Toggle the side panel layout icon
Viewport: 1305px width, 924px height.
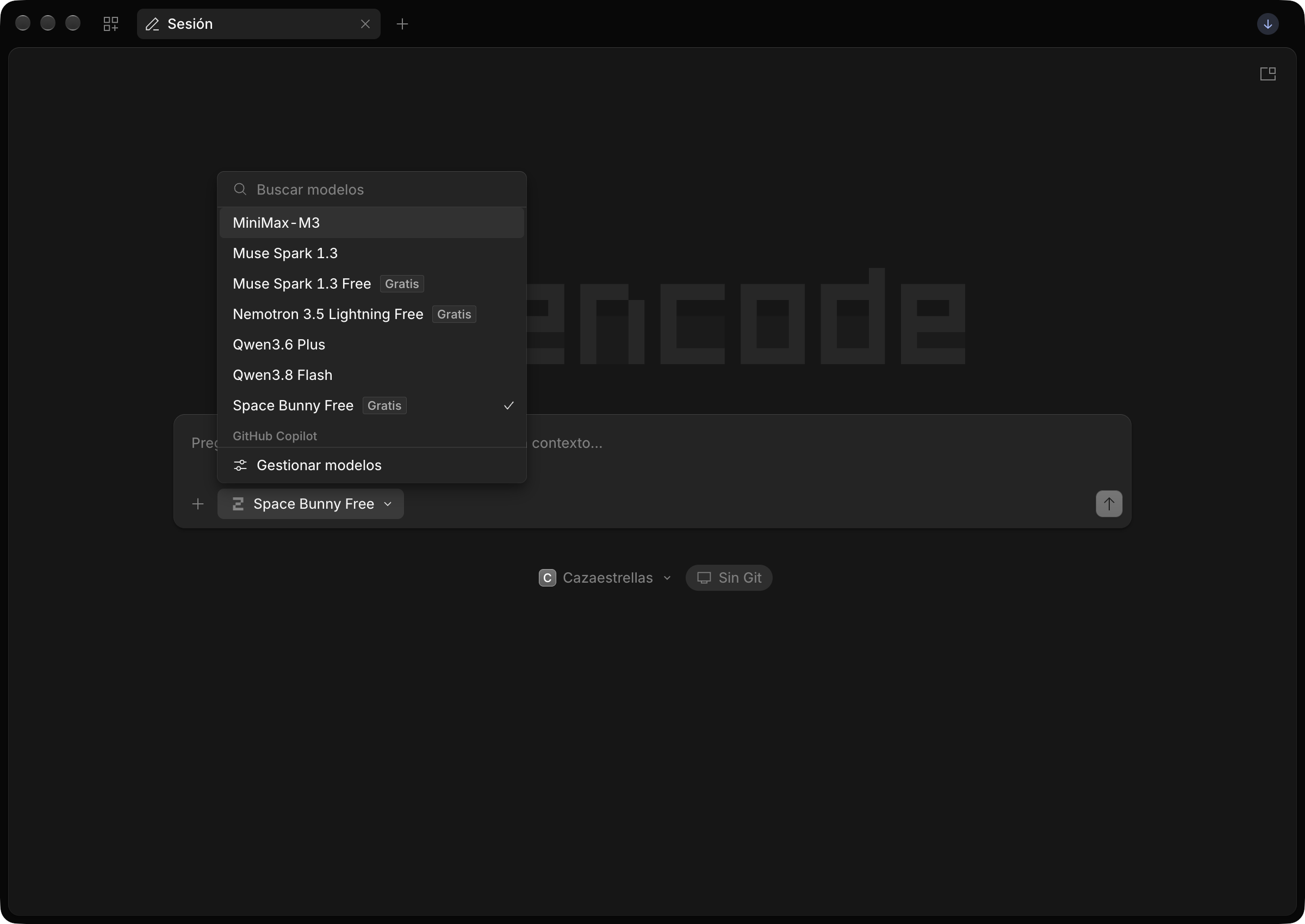pyautogui.click(x=1267, y=74)
